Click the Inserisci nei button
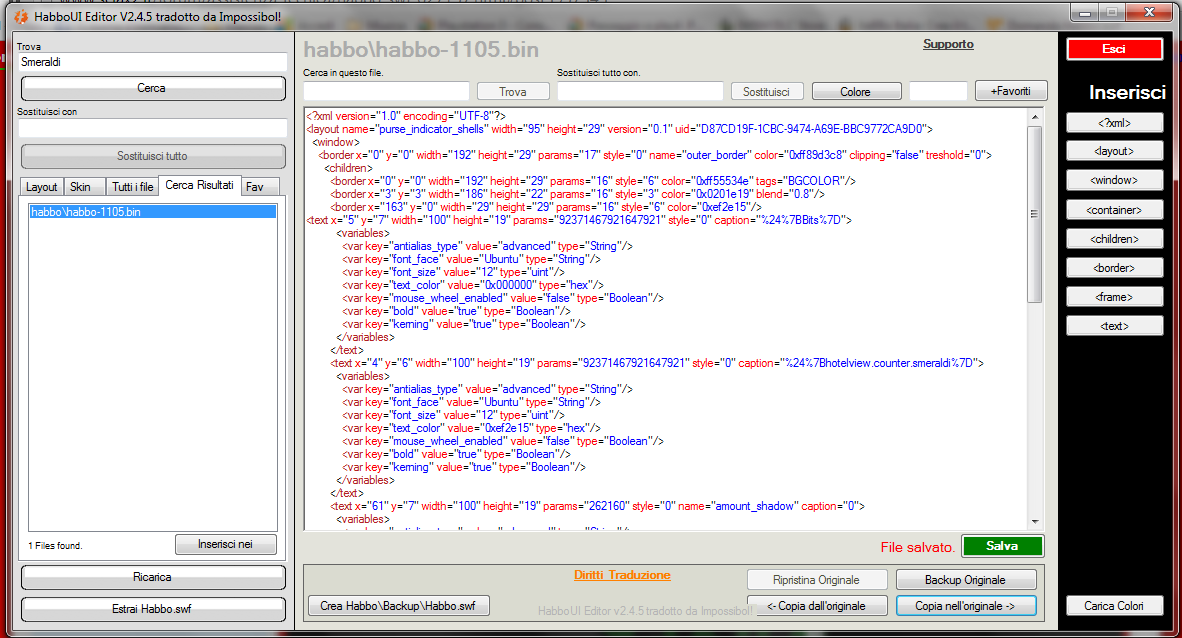The image size is (1182, 638). (x=225, y=544)
